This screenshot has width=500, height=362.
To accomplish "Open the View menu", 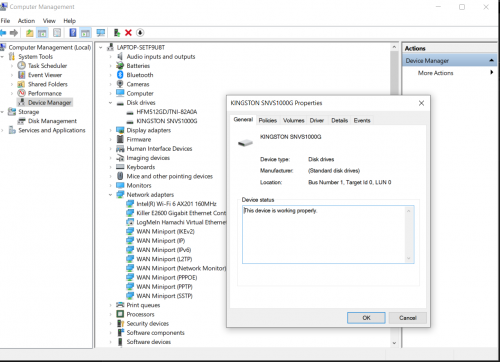I will pyautogui.click(x=49, y=21).
